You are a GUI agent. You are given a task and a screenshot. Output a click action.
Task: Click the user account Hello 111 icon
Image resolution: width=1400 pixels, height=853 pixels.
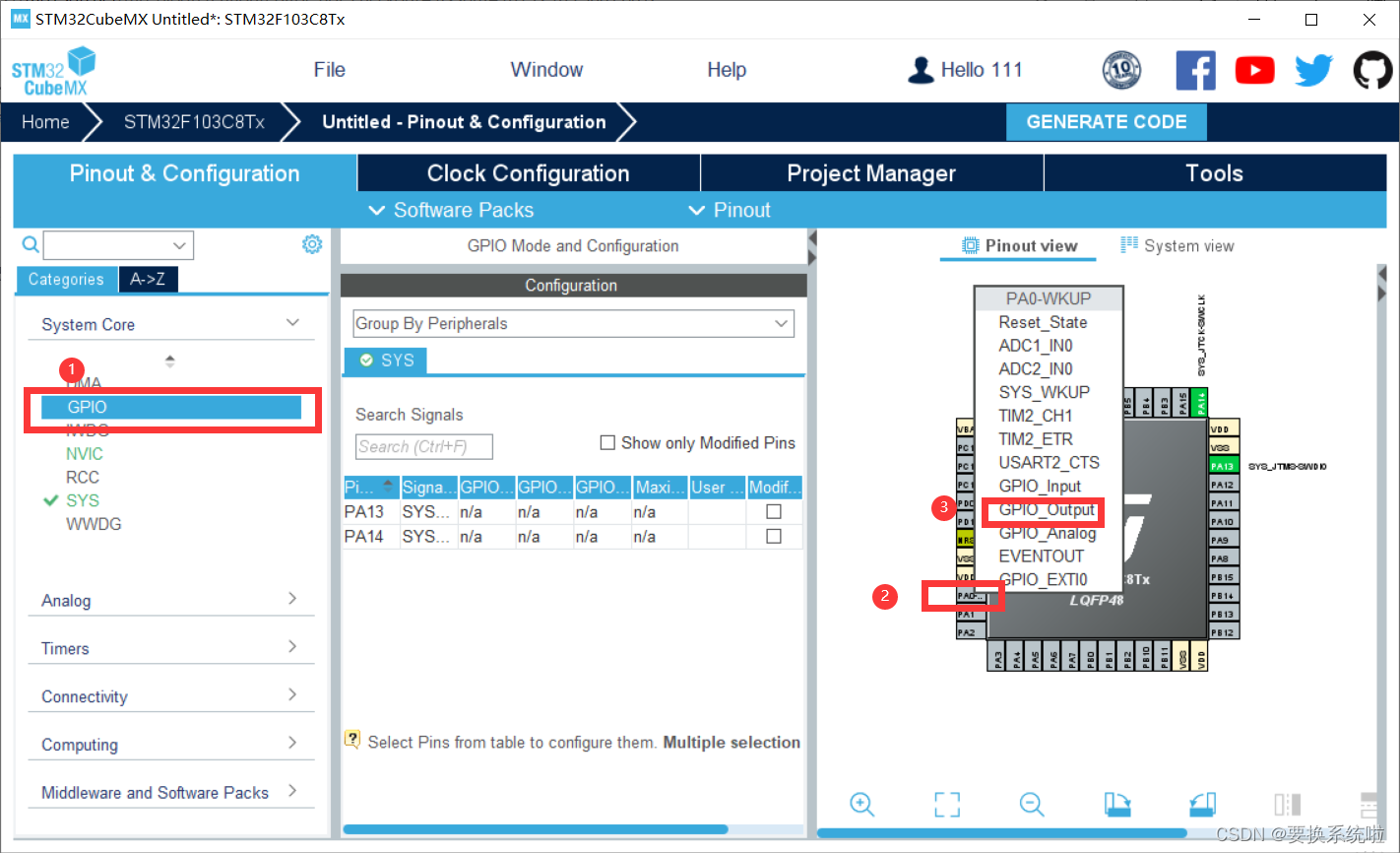click(x=921, y=70)
